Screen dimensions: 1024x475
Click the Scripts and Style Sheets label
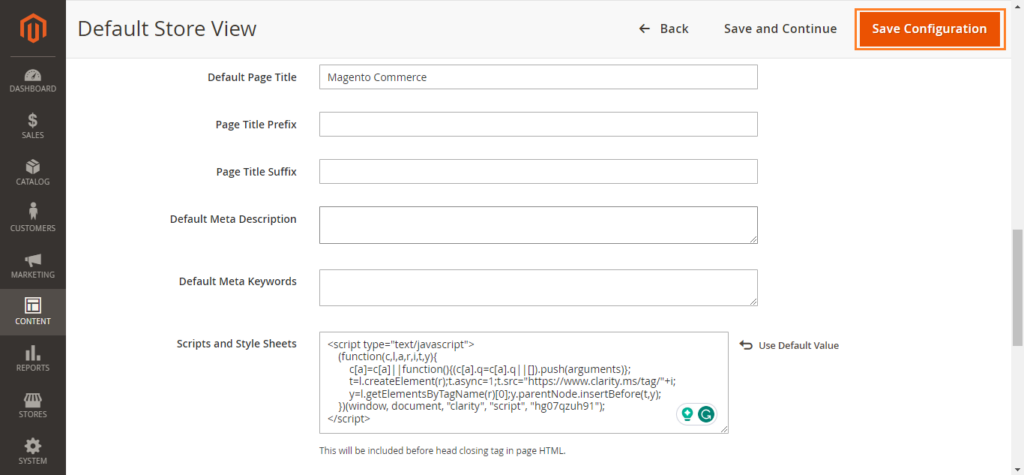tap(236, 344)
